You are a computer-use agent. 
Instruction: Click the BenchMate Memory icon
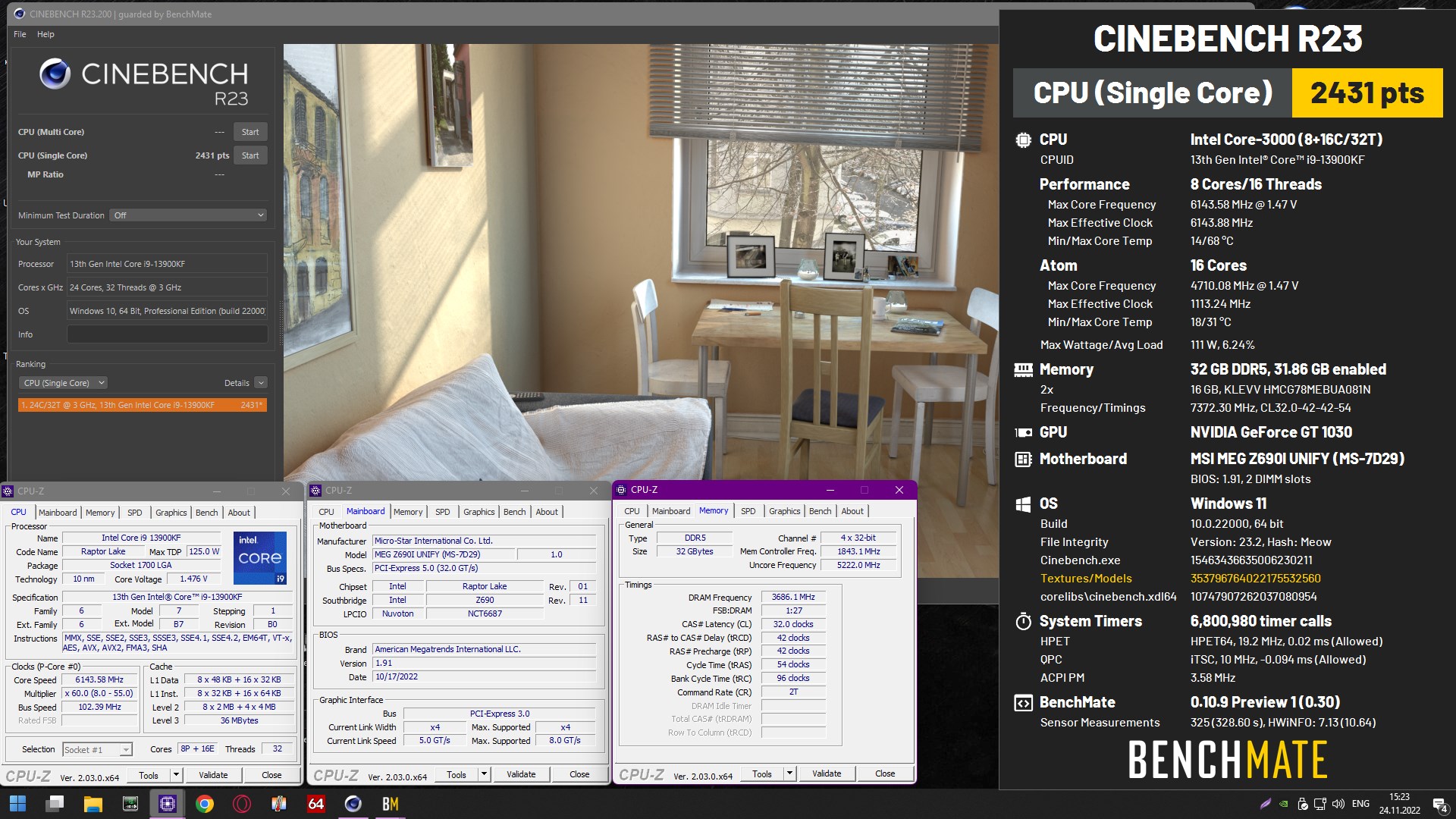[x=1023, y=369]
